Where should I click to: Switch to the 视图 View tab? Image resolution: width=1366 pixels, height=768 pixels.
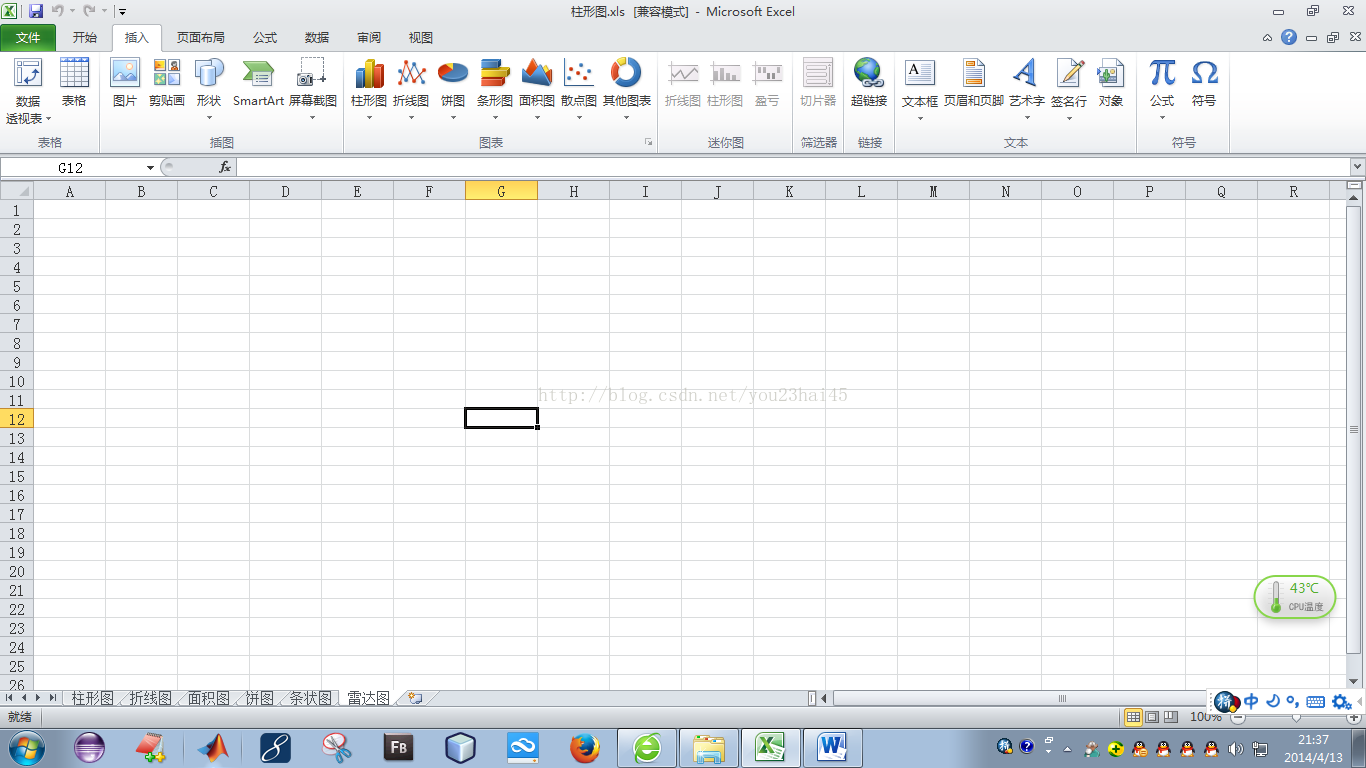[x=421, y=38]
